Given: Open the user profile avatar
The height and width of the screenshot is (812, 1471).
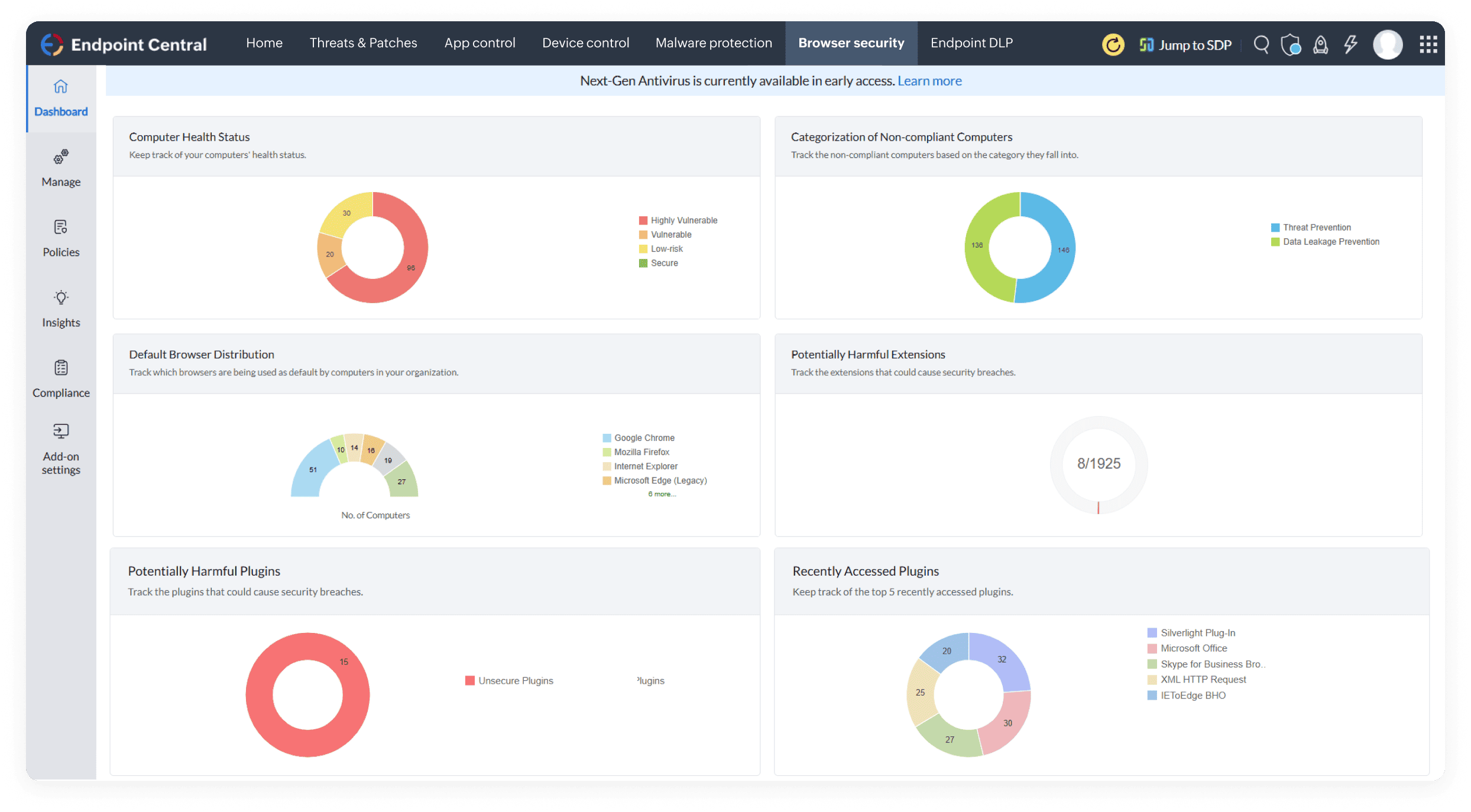Looking at the screenshot, I should tap(1387, 45).
